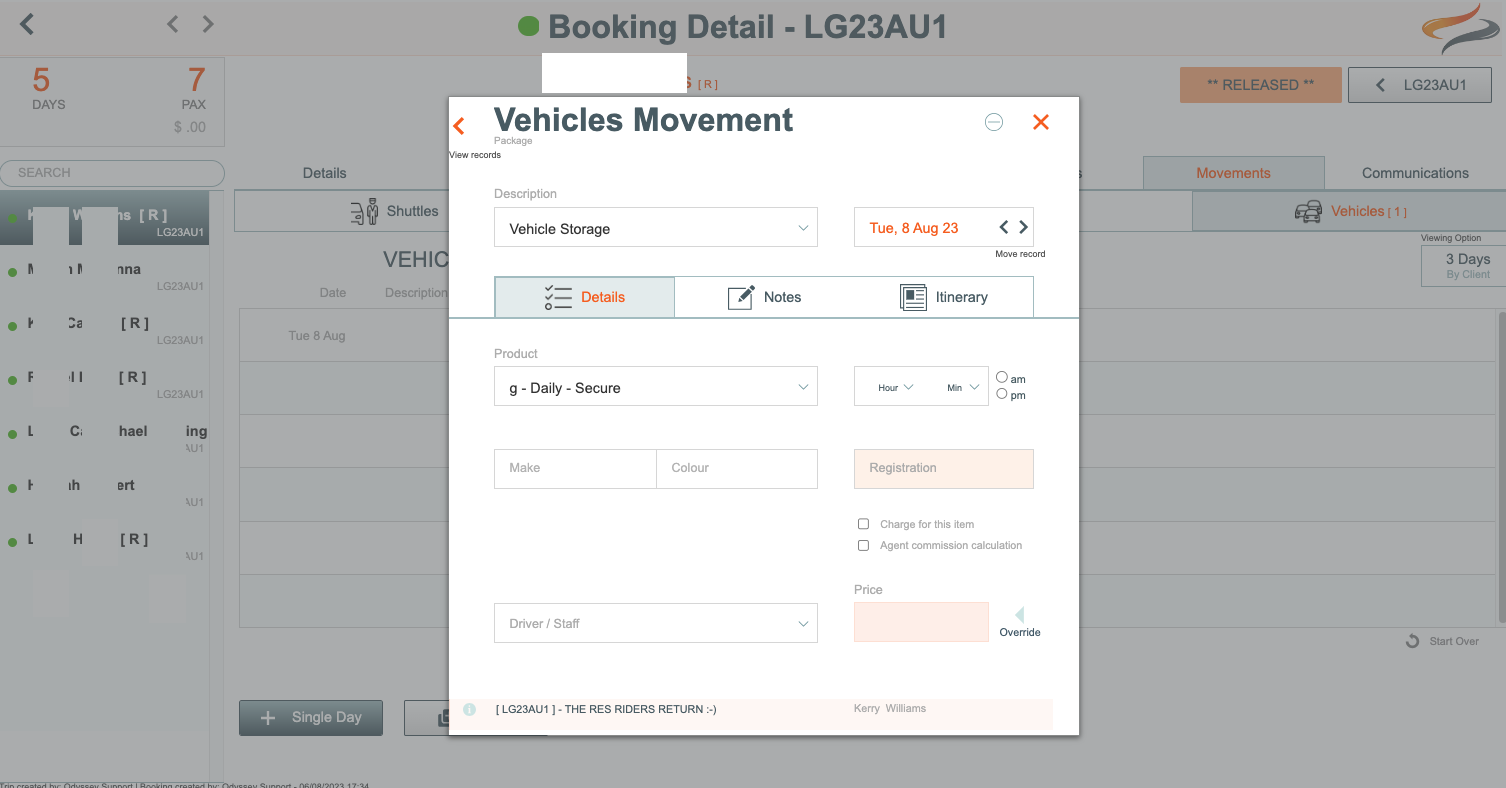The height and width of the screenshot is (788, 1506).
Task: Close the Vehicles Movement dialog
Action: click(1041, 122)
